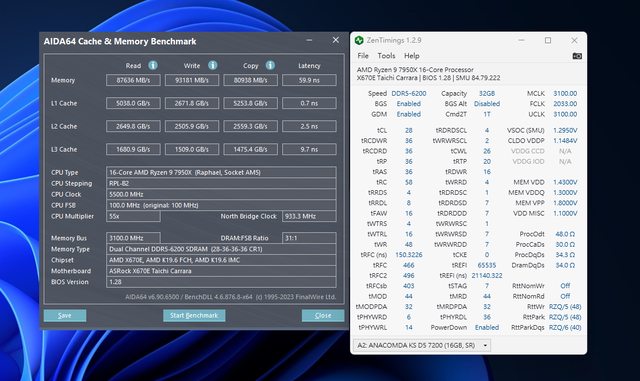
Task: Select the BGS Alt value Disabled
Action: tap(487, 104)
